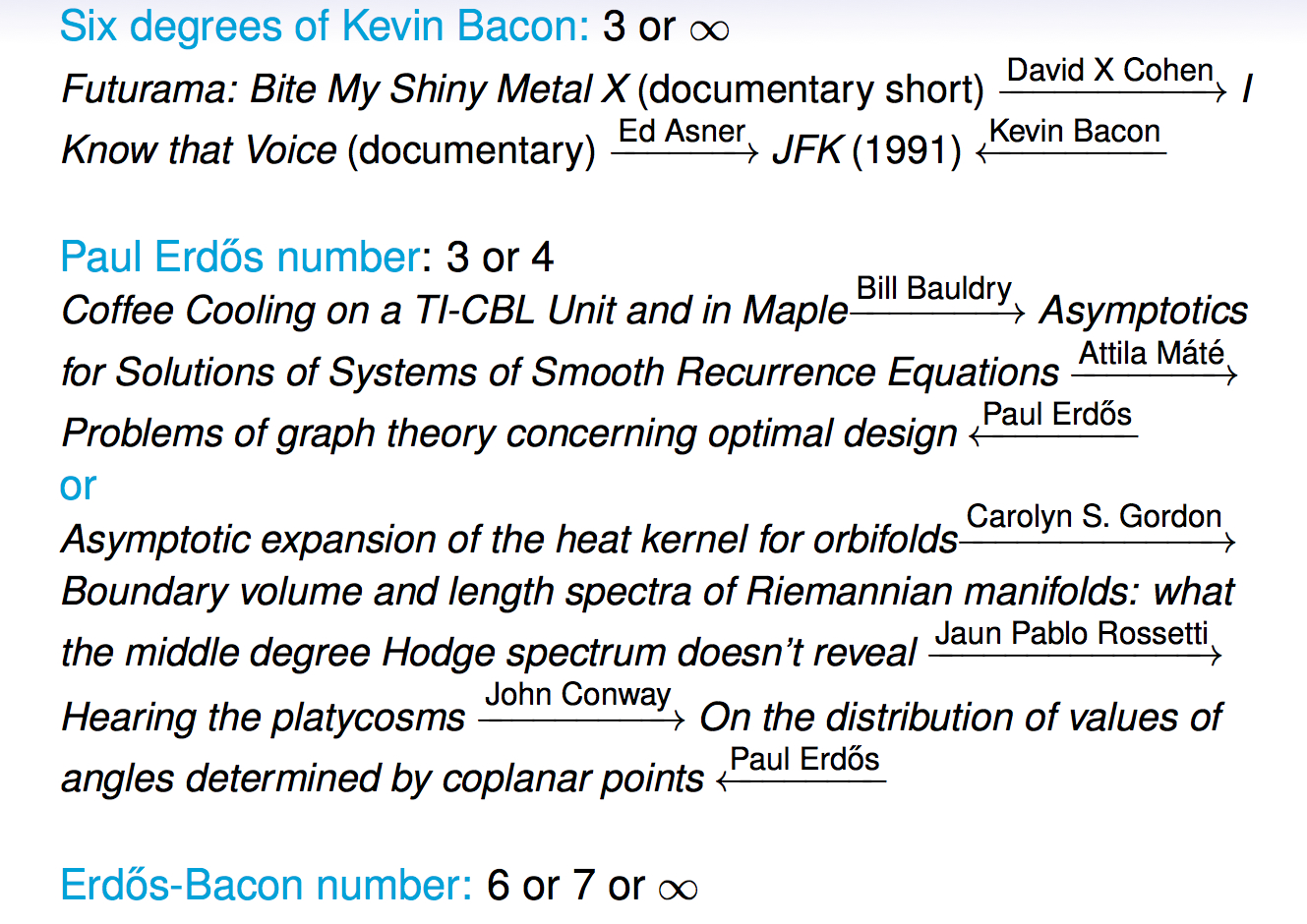Click the 'Six degrees of Kevin Bacon' heading
The height and width of the screenshot is (924, 1307).
pyautogui.click(x=325, y=27)
